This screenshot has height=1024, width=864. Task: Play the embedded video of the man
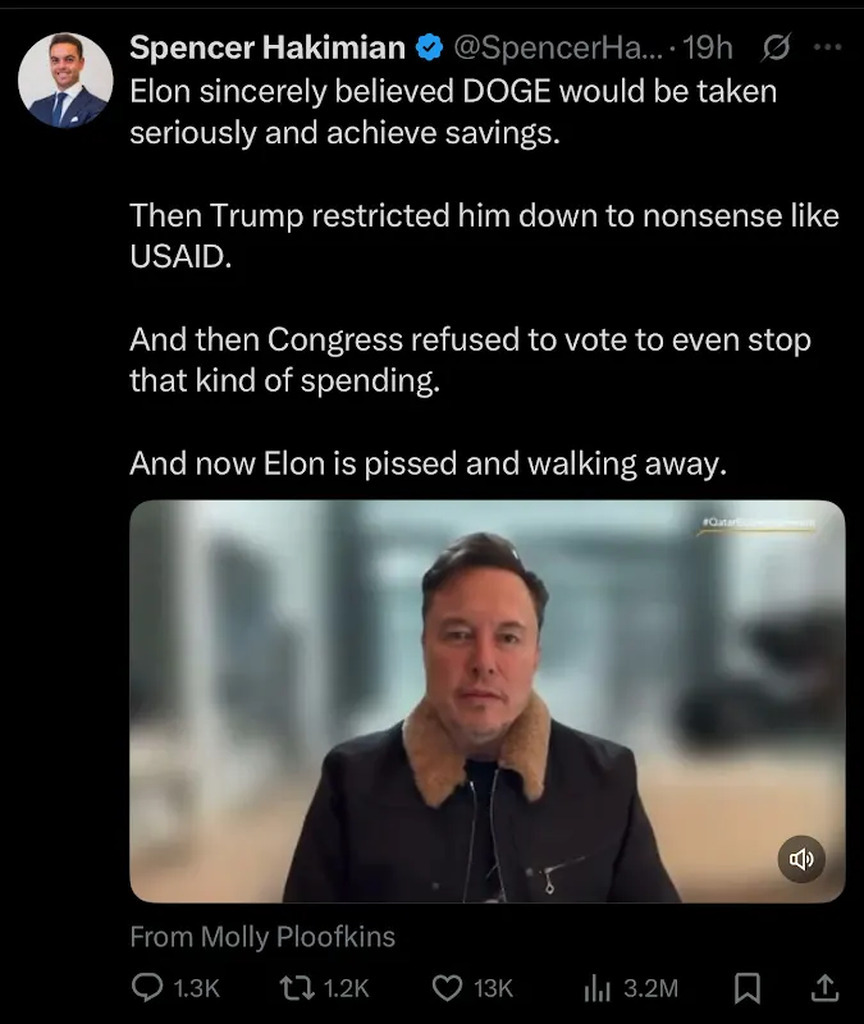487,700
